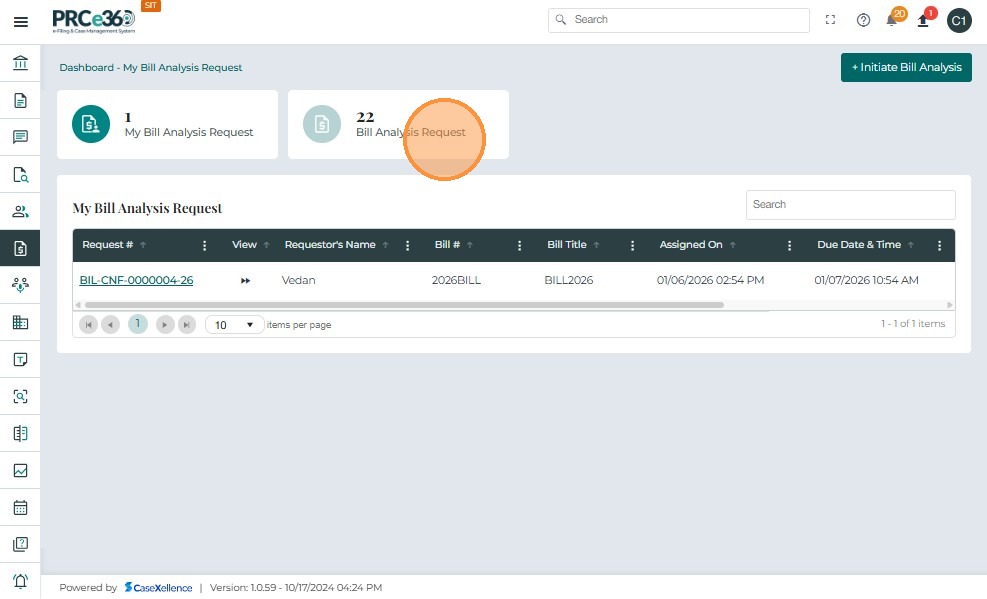The height and width of the screenshot is (599, 987).
Task: Open the items per page dropdown
Action: (x=234, y=325)
